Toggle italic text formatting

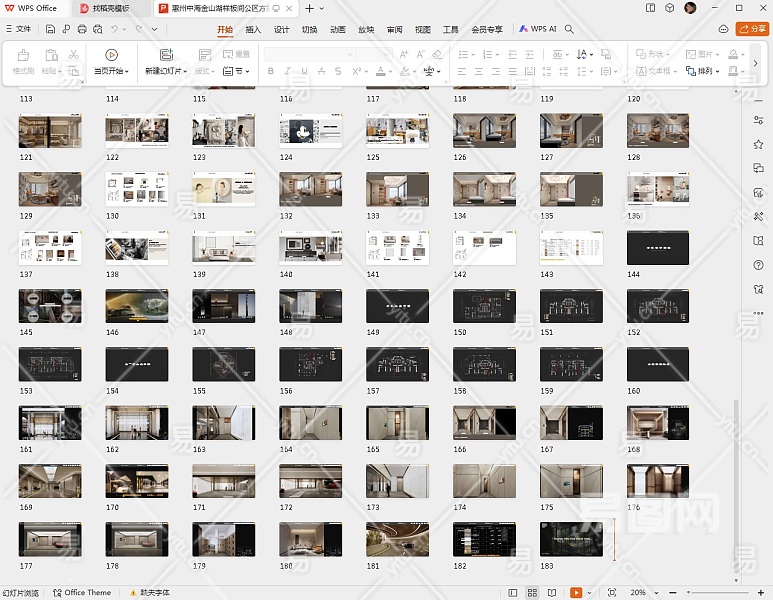[289, 71]
